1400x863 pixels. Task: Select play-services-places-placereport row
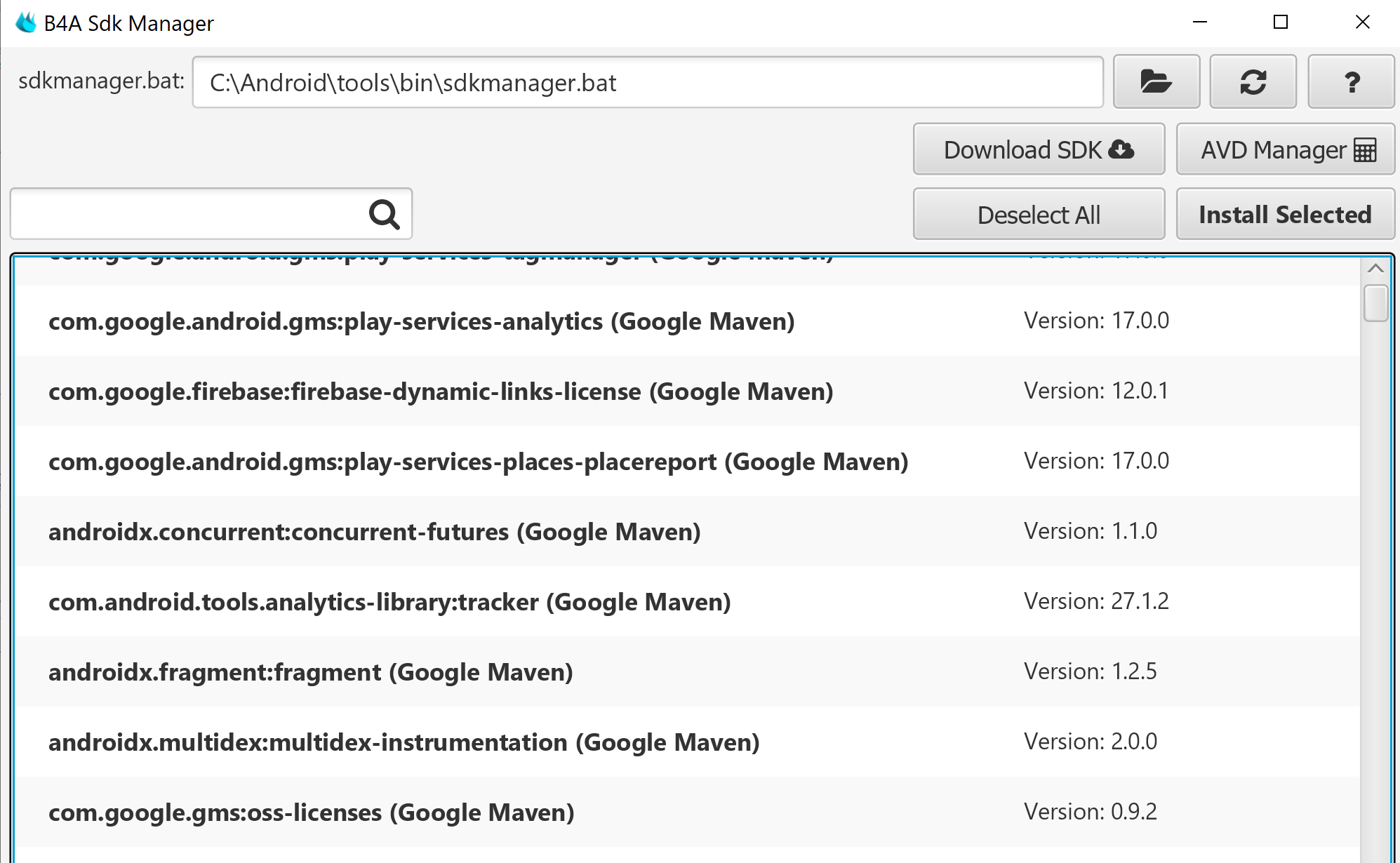pos(478,462)
